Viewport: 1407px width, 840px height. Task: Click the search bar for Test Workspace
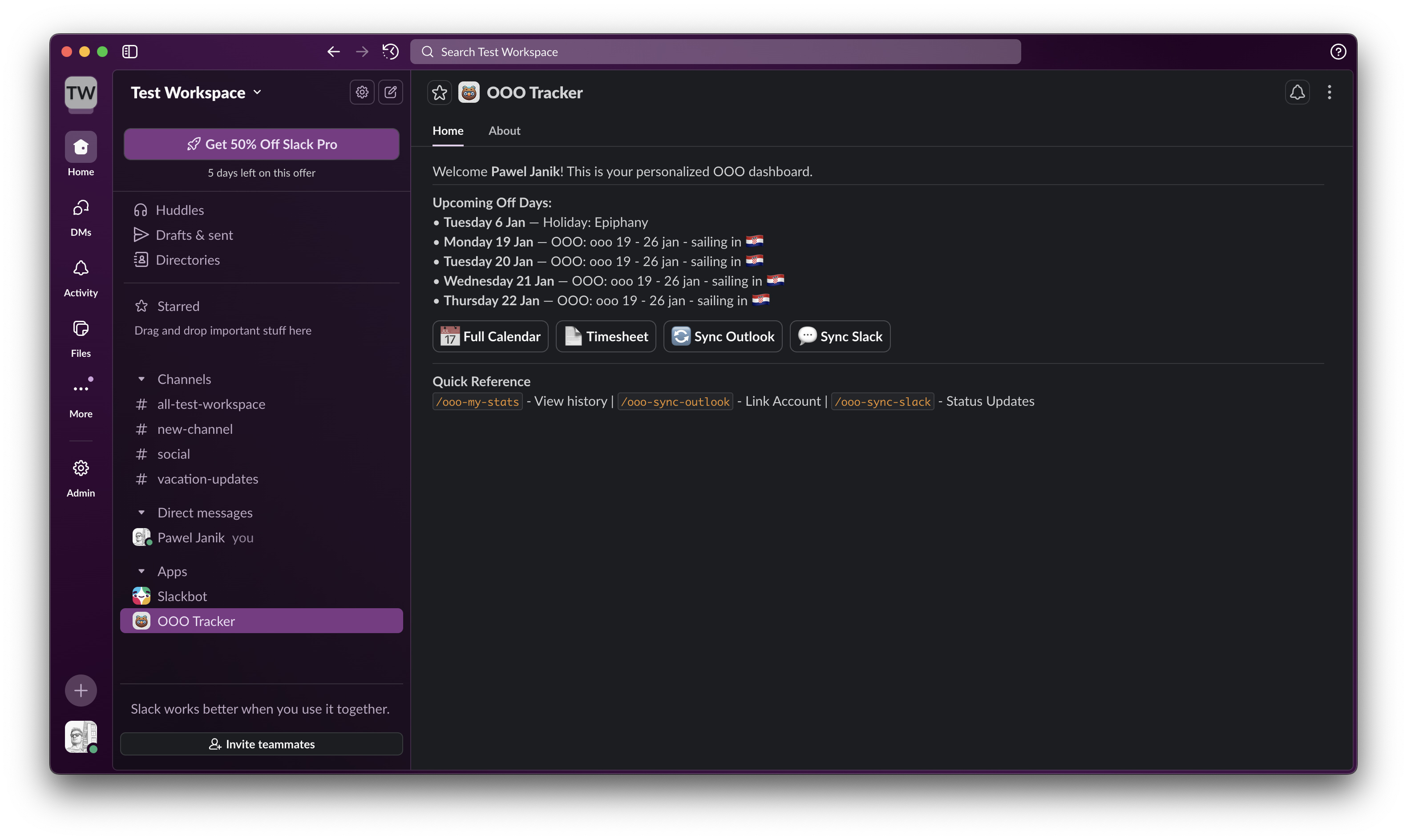click(716, 52)
